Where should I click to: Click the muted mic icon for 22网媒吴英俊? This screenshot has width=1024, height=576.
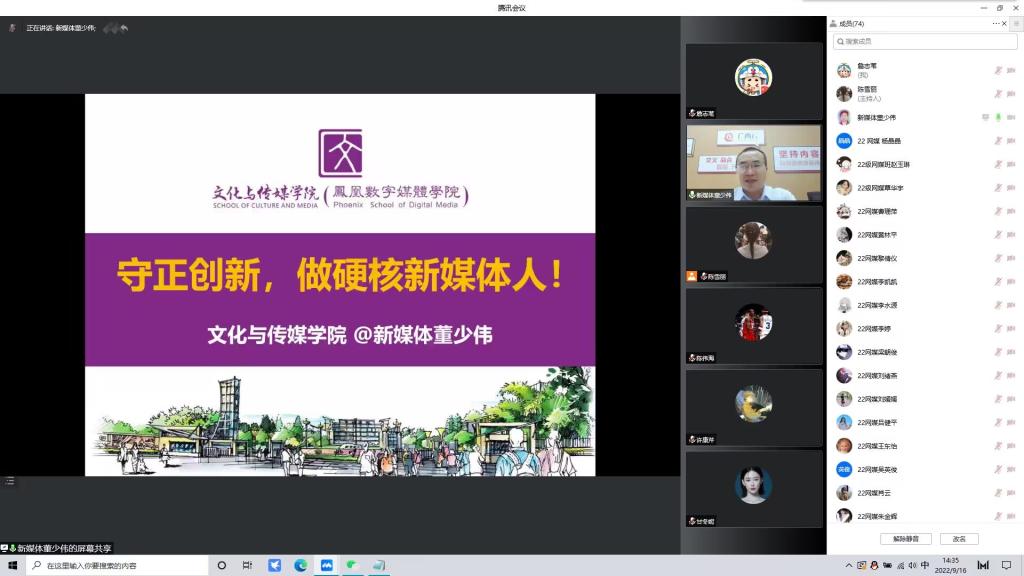click(x=998, y=470)
